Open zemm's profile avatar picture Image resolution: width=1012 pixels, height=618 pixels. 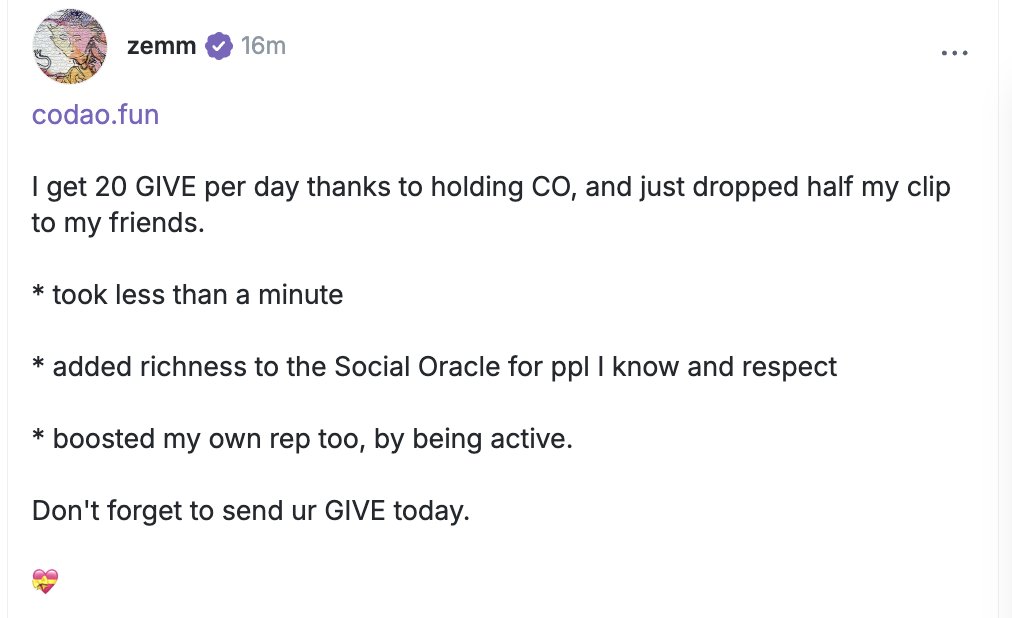[x=70, y=46]
